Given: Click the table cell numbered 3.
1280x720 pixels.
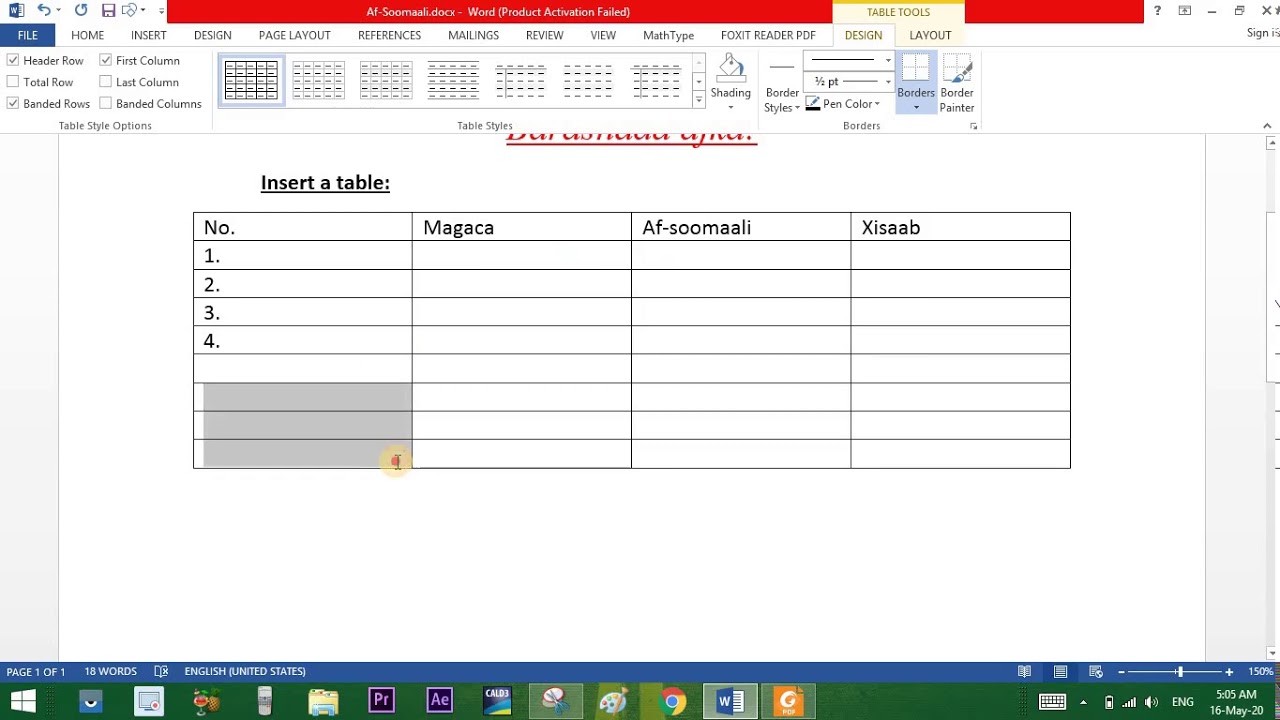Looking at the screenshot, I should pyautogui.click(x=302, y=312).
